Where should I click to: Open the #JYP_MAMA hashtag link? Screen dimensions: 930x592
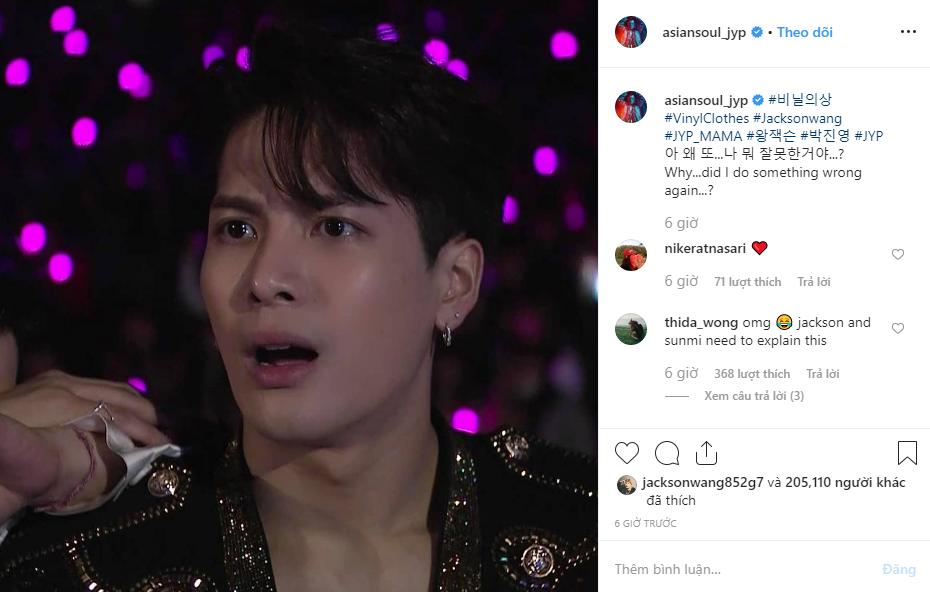pyautogui.click(x=705, y=134)
